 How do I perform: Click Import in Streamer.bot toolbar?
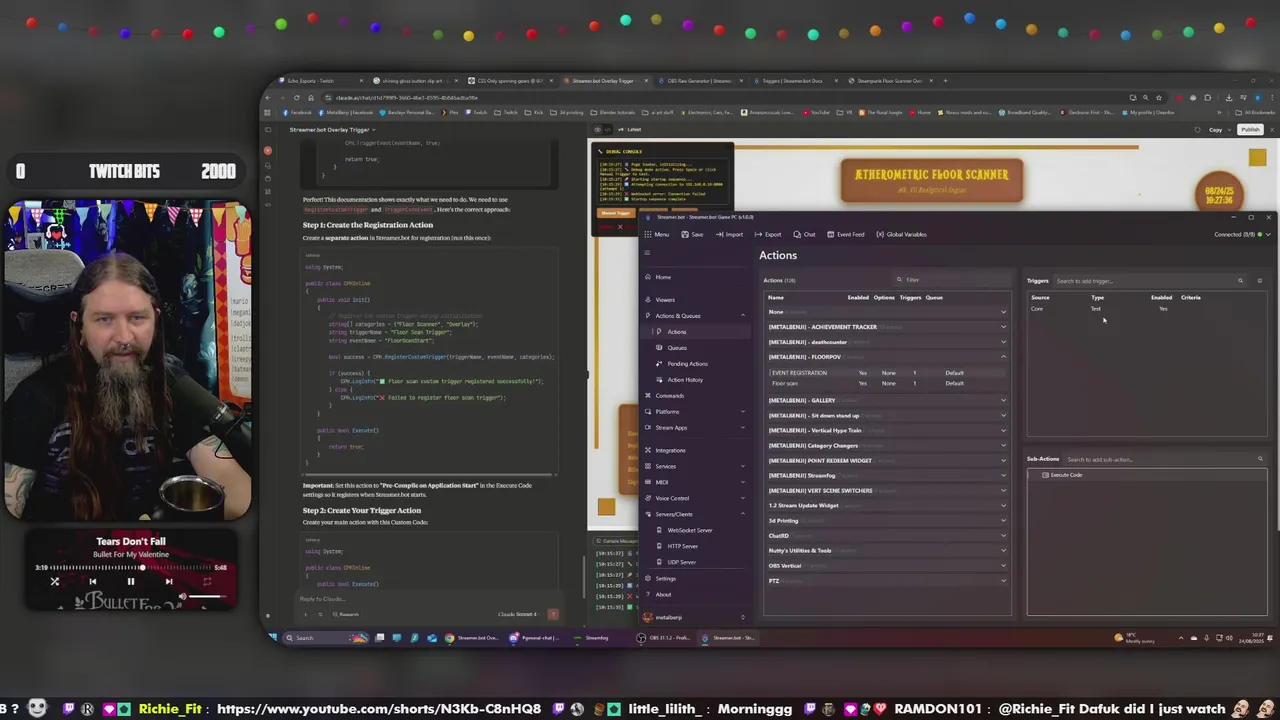729,234
